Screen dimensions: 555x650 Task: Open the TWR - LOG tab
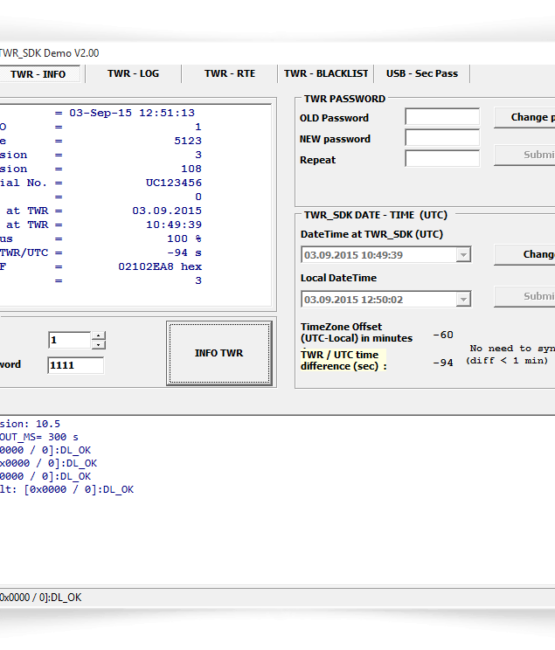[x=133, y=74]
